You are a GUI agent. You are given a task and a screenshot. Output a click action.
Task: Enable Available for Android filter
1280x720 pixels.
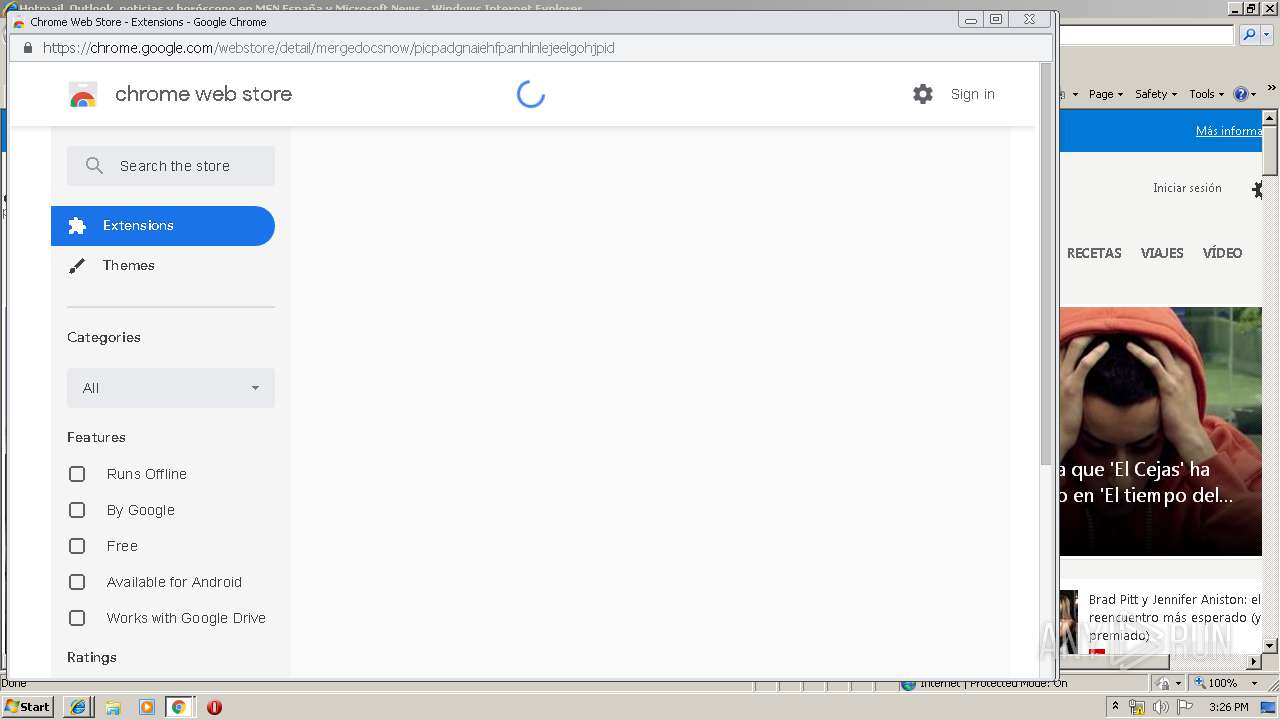click(77, 582)
